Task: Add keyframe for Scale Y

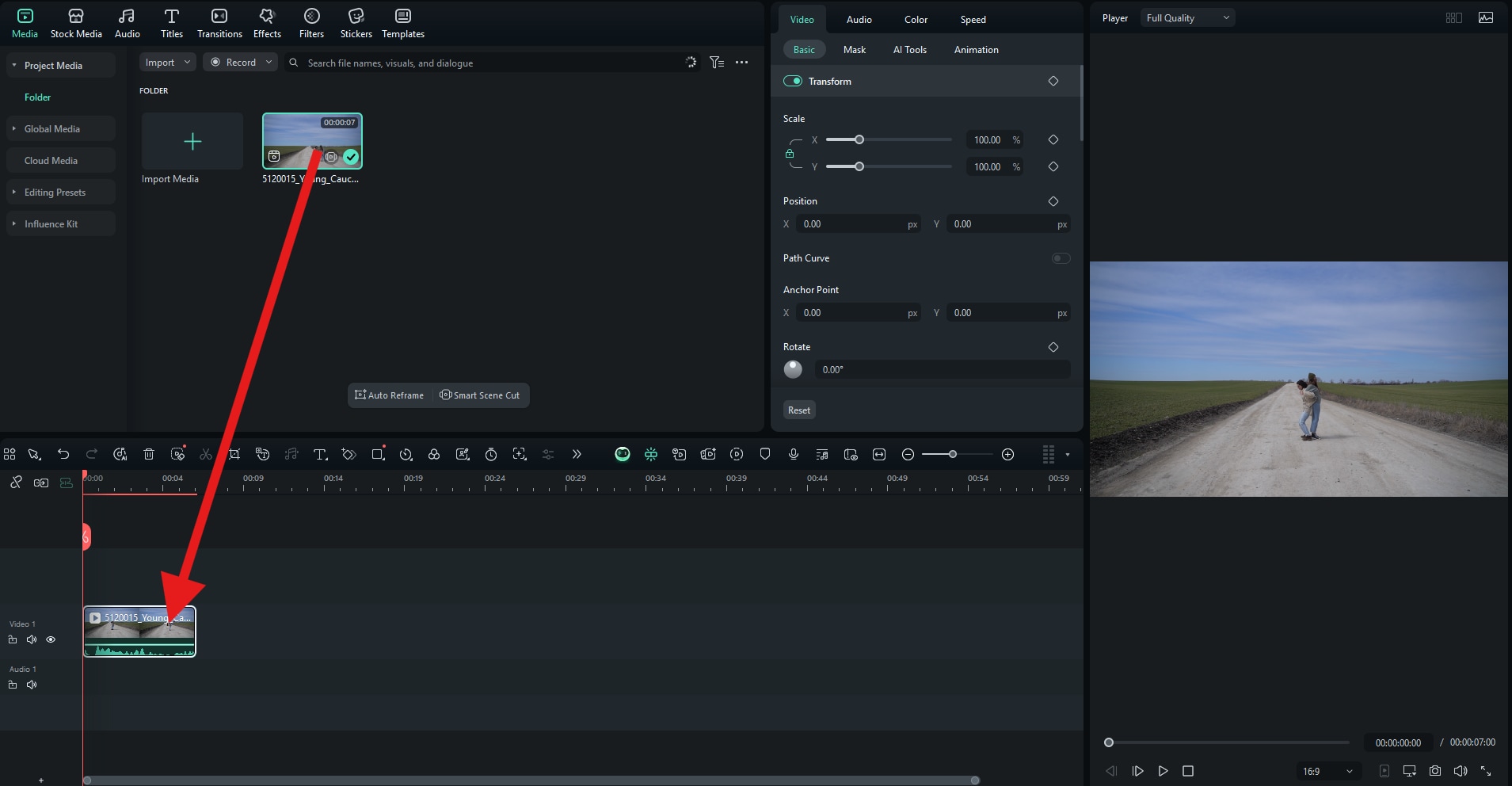Action: (1053, 166)
